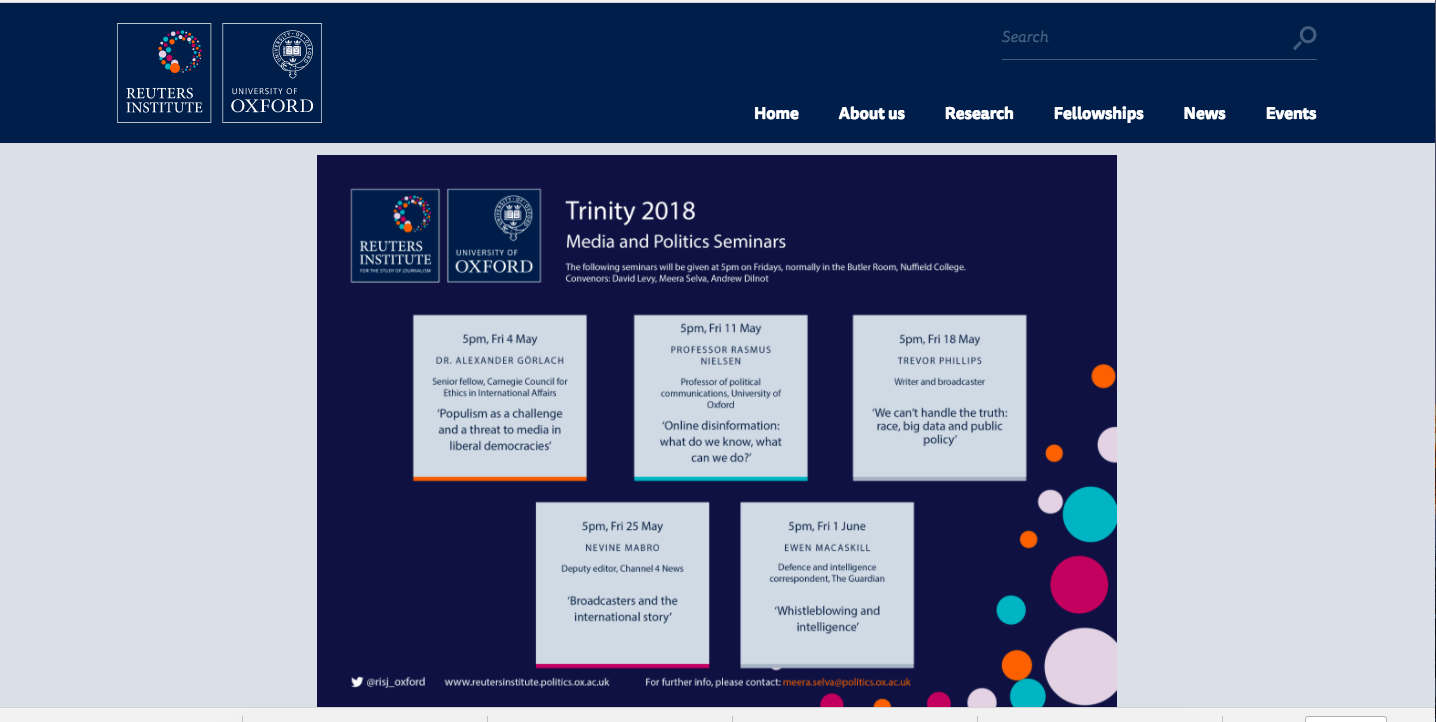The height and width of the screenshot is (722, 1436).
Task: Click the Ewen MacAskill speaker name
Action: point(827,547)
